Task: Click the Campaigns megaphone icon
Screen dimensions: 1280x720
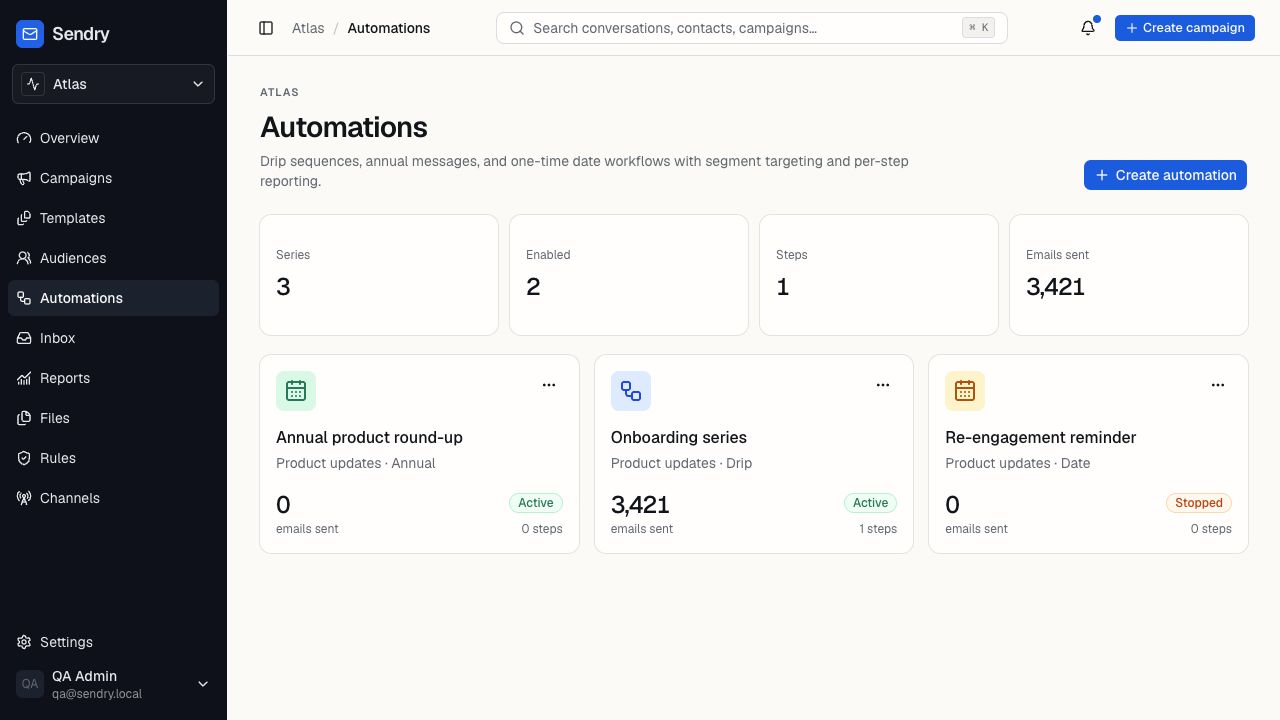Action: [x=24, y=178]
